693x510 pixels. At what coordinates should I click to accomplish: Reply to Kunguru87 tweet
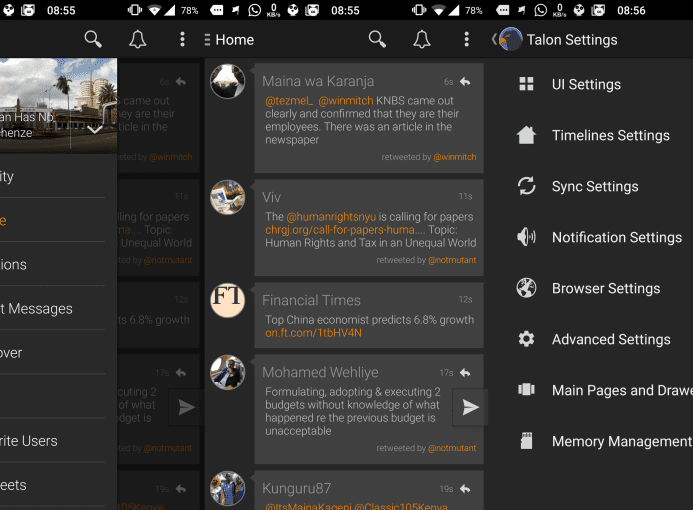(x=465, y=489)
